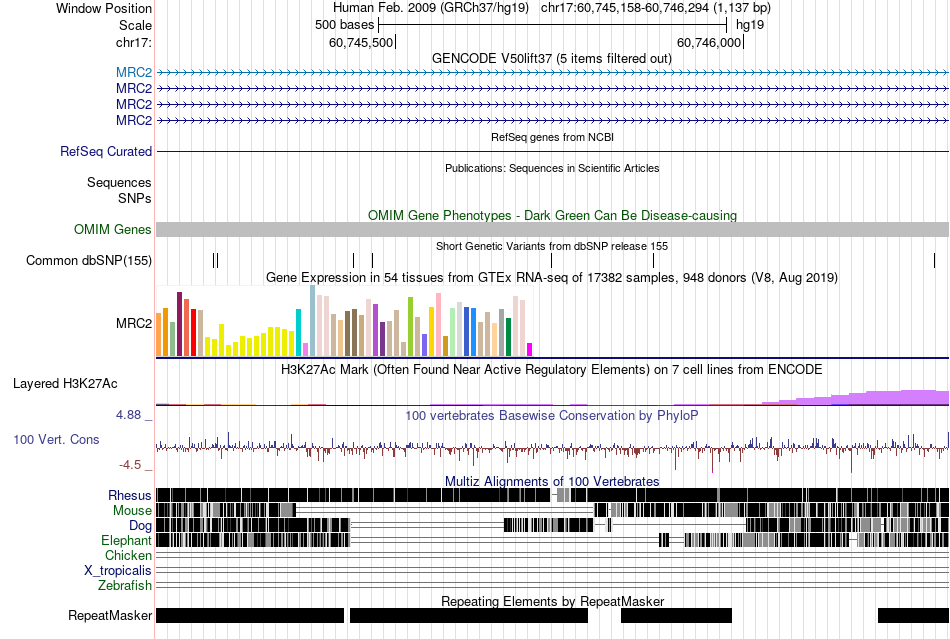Click the Common dbSNP(155) label

point(89,260)
